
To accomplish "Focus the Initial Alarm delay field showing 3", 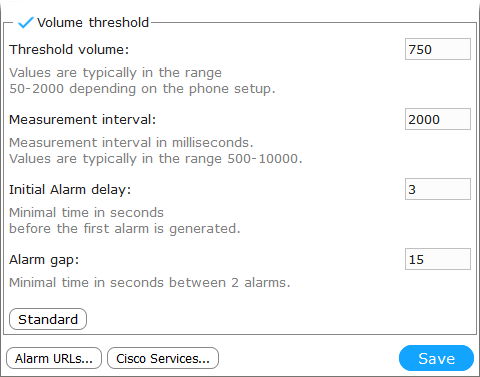I will pyautogui.click(x=438, y=189).
